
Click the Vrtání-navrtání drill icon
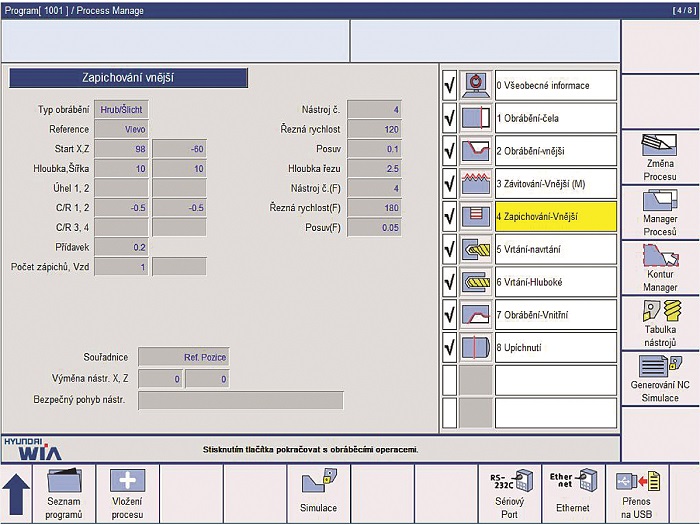[476, 249]
